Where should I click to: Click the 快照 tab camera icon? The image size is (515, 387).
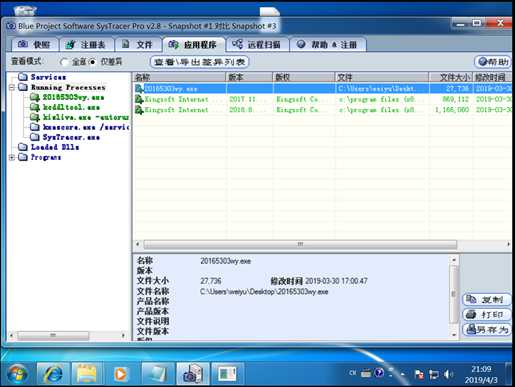(23, 44)
